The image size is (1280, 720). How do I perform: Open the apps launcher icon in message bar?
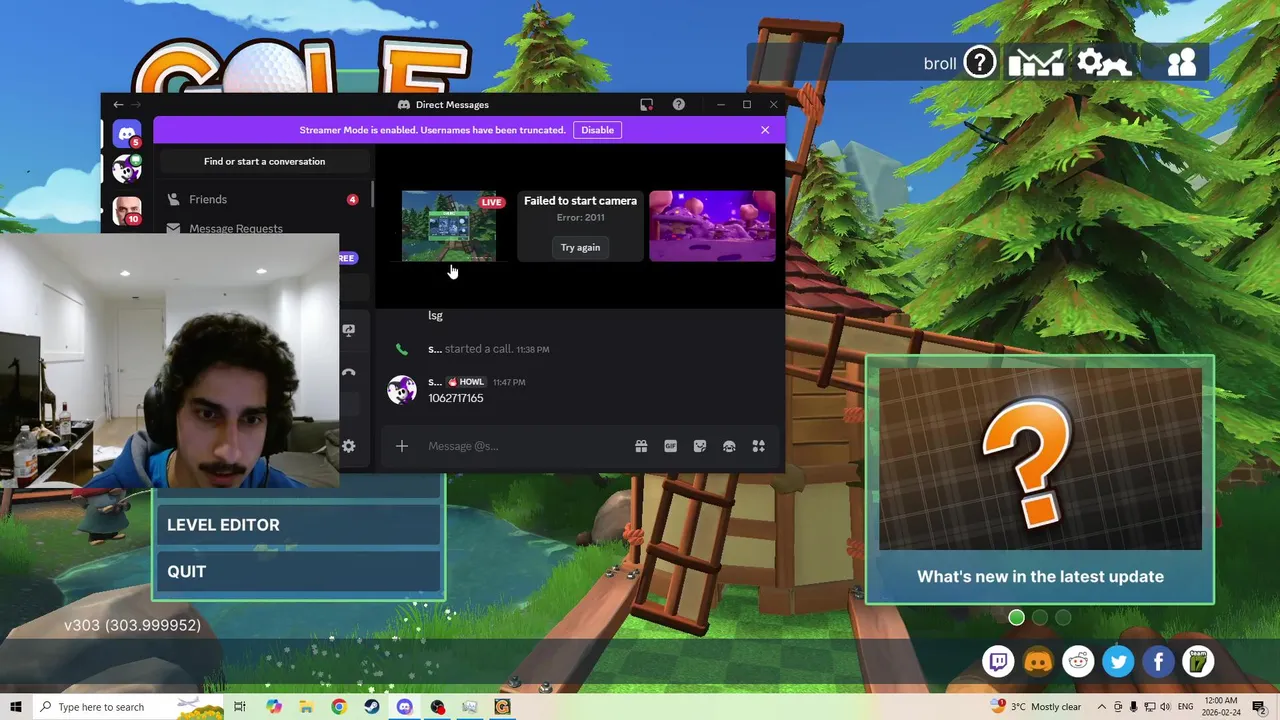(x=758, y=446)
